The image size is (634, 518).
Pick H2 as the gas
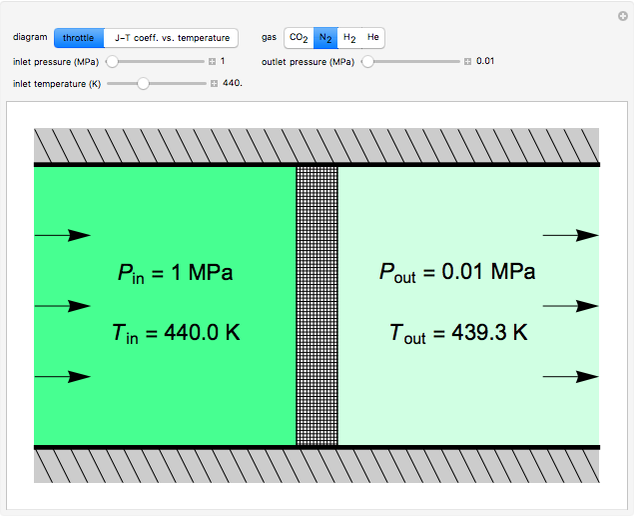click(x=350, y=38)
